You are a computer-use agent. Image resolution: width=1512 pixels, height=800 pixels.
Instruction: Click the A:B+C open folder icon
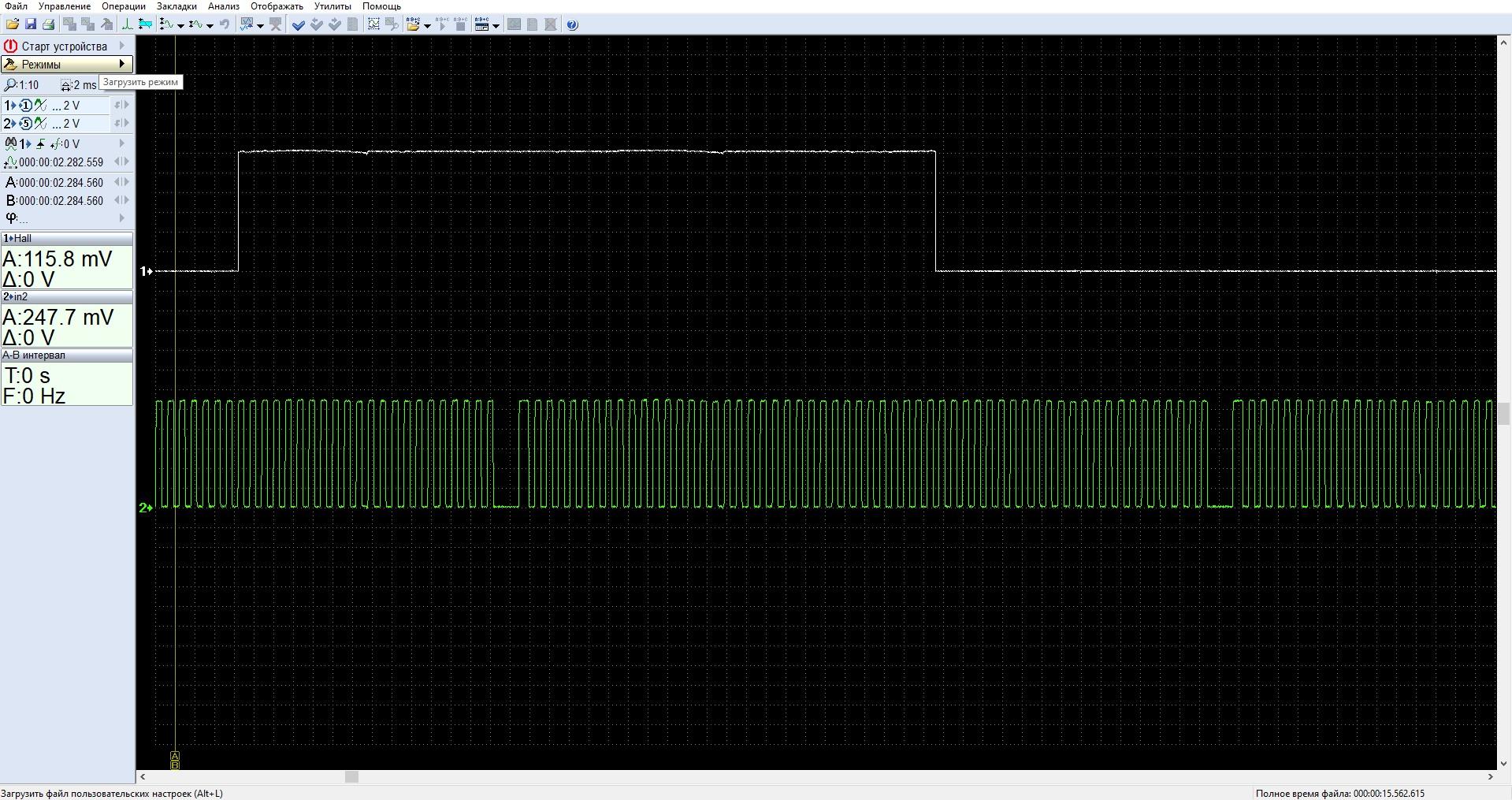coord(413,24)
